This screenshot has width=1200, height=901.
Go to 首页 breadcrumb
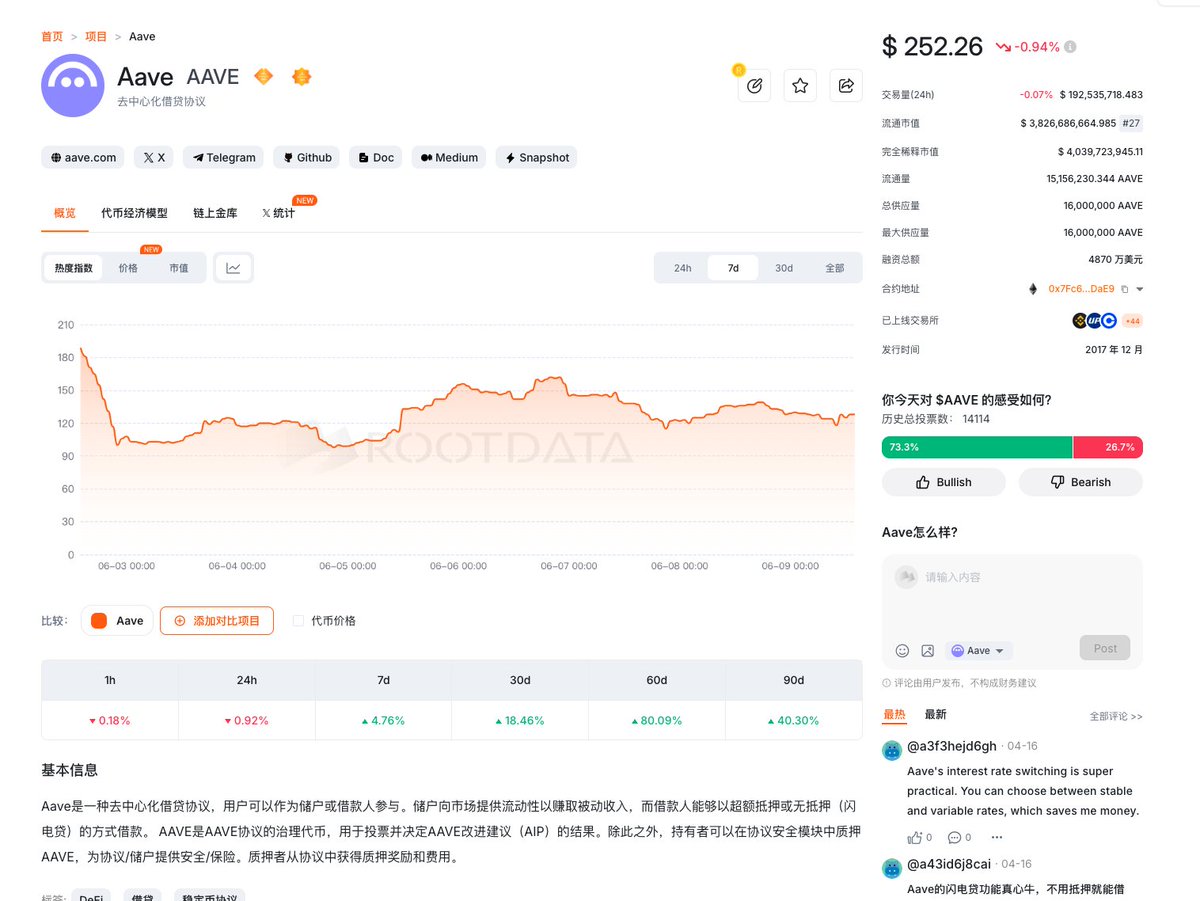click(52, 36)
